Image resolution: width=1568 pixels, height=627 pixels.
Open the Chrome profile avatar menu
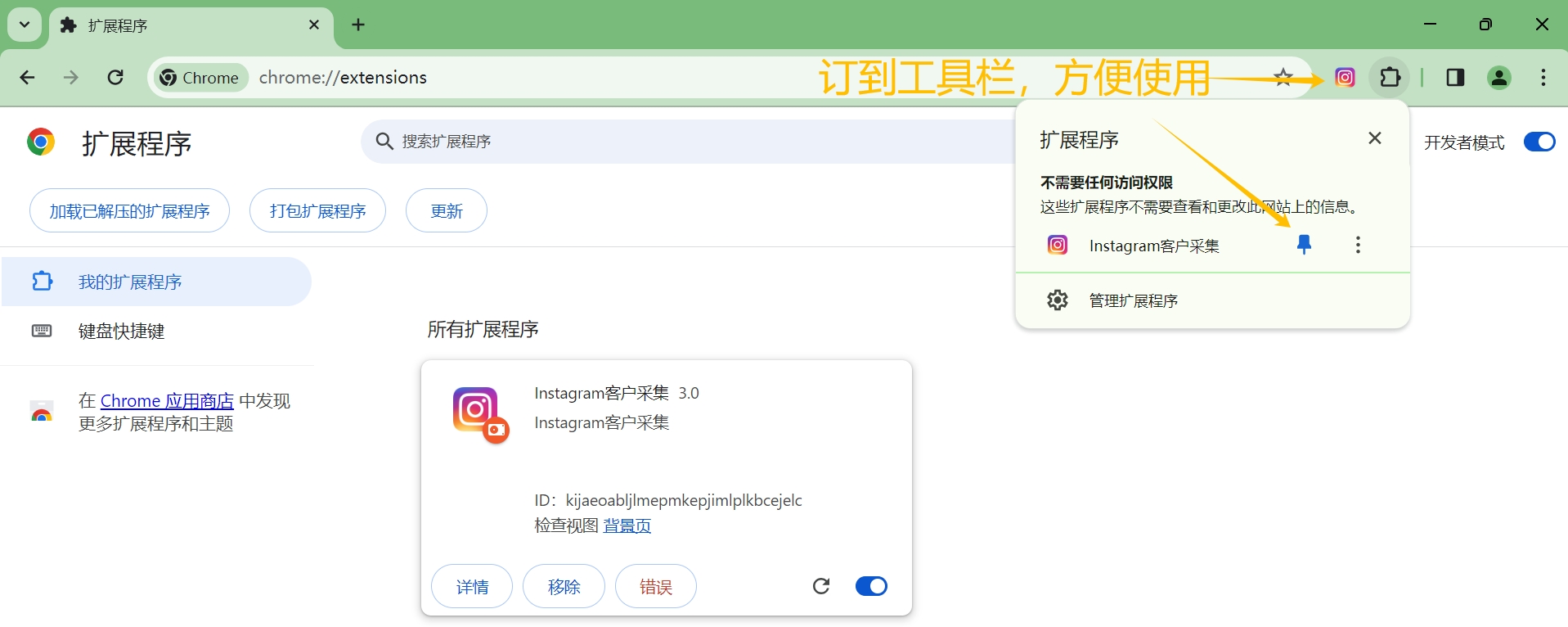point(1499,78)
